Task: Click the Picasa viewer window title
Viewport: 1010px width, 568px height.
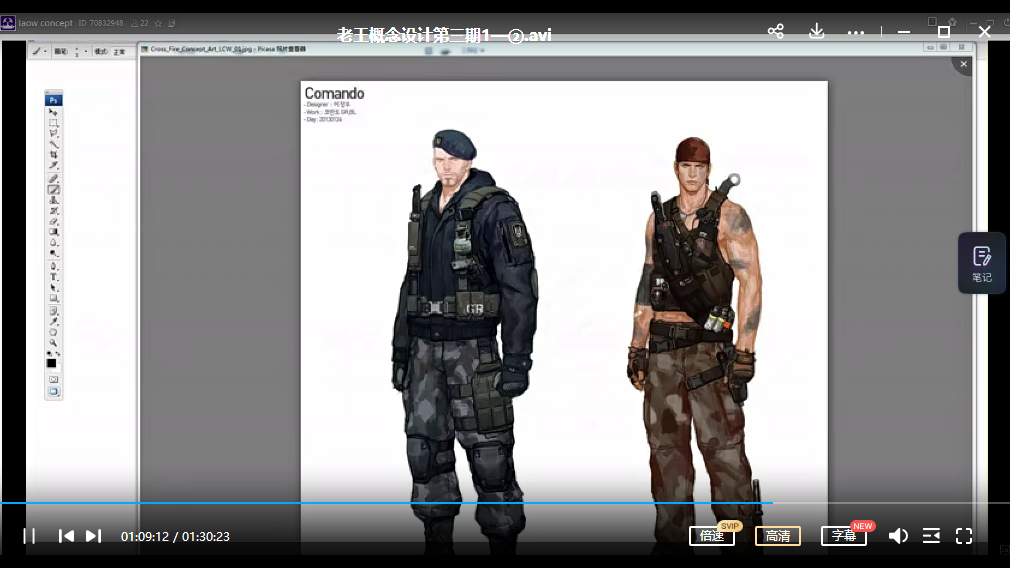Action: pyautogui.click(x=228, y=49)
